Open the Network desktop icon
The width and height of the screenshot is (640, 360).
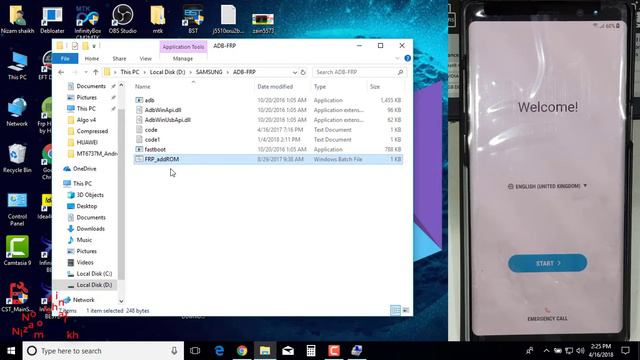point(17,112)
